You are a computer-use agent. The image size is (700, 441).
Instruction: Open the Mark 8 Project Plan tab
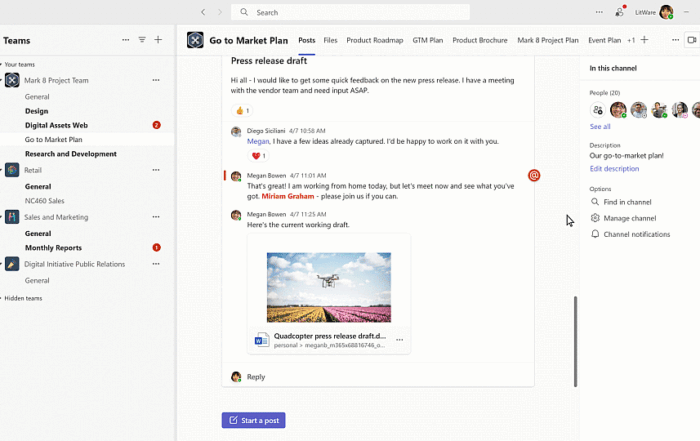[x=548, y=40]
